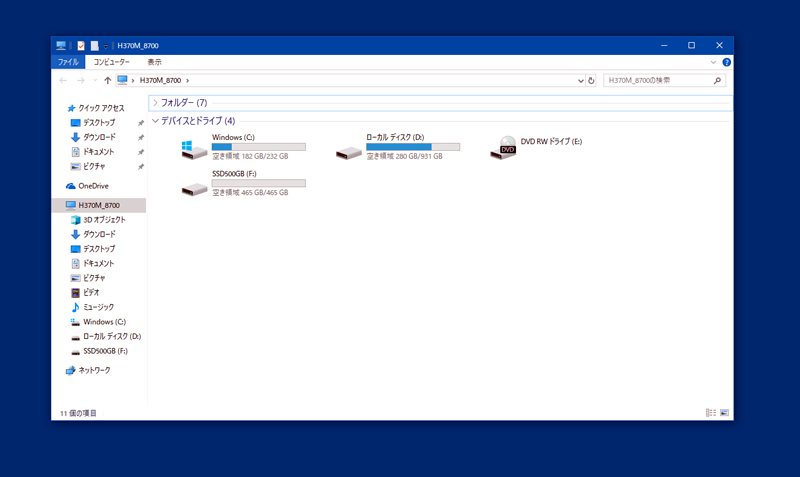The height and width of the screenshot is (477, 800).
Task: Open the address bar history dropdown
Action: [x=581, y=81]
